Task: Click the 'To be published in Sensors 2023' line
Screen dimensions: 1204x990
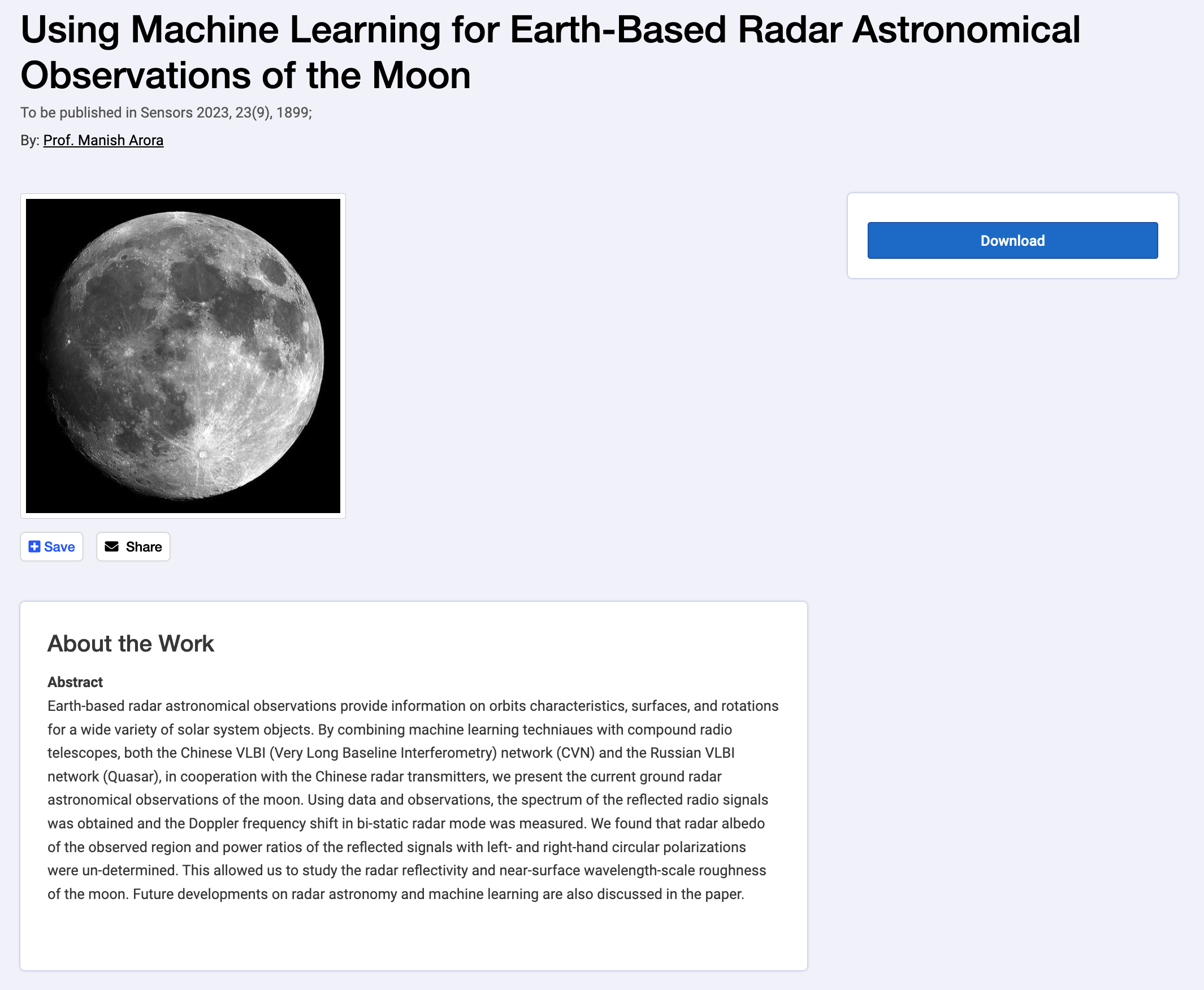Action: point(166,113)
